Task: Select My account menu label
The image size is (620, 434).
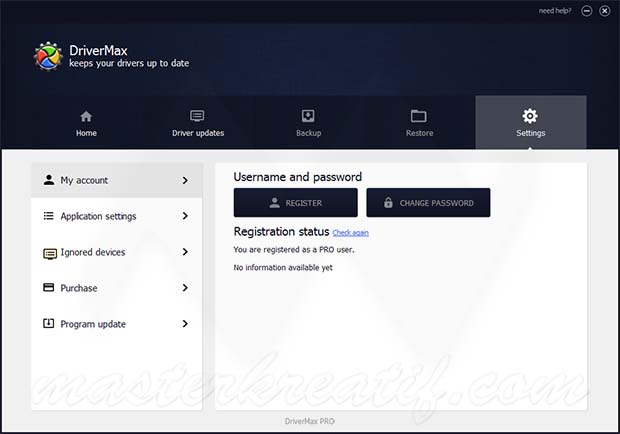Action: coord(84,180)
